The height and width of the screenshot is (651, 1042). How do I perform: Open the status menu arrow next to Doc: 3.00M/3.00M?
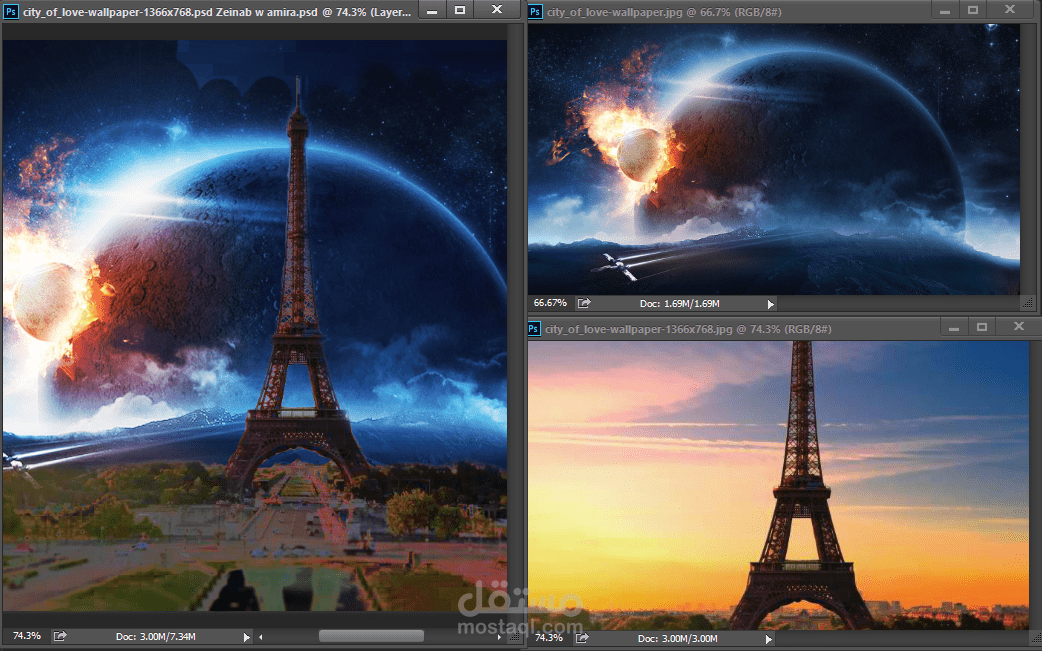click(769, 639)
